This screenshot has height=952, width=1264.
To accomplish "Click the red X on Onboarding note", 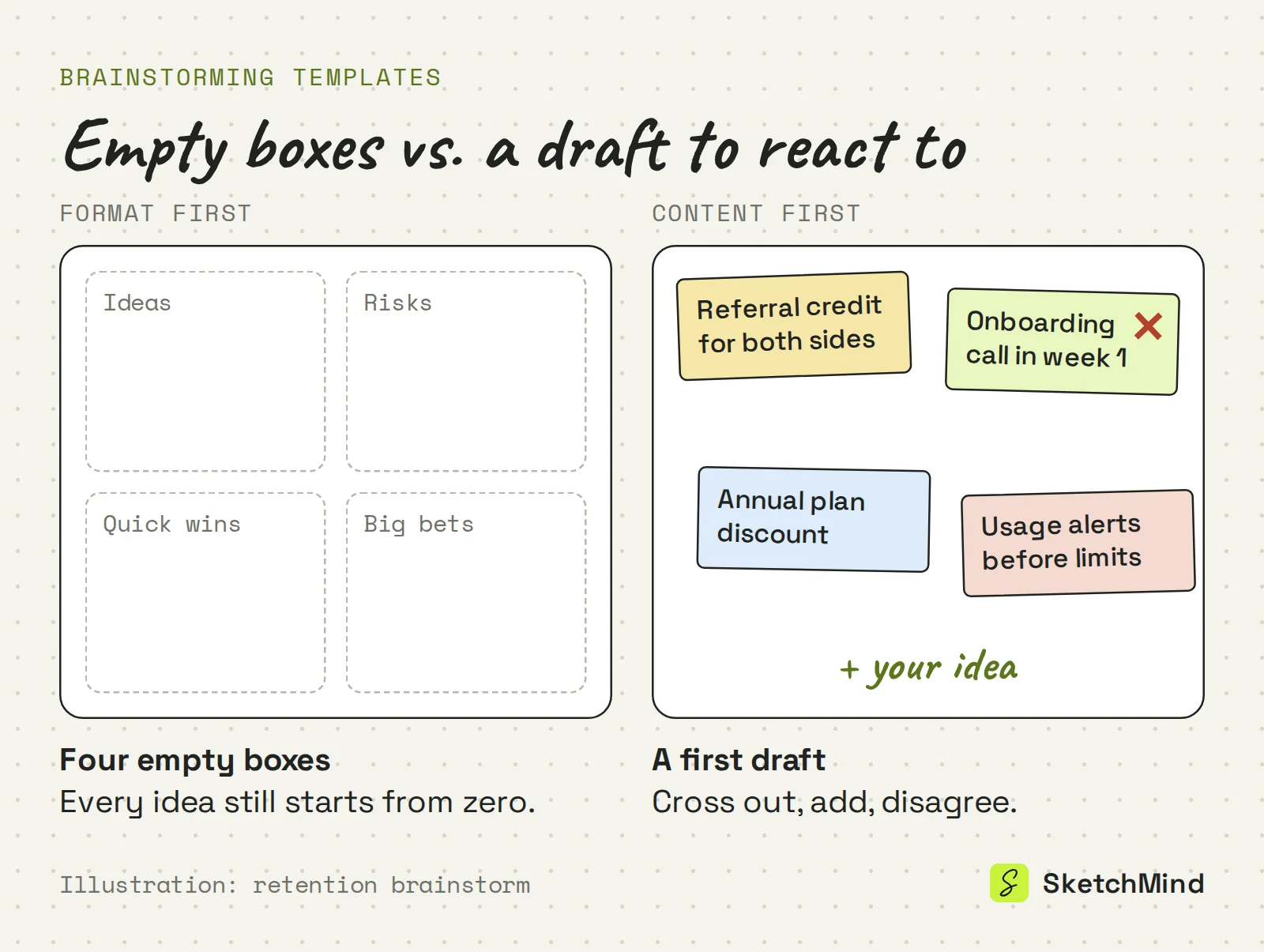I will (x=1148, y=325).
